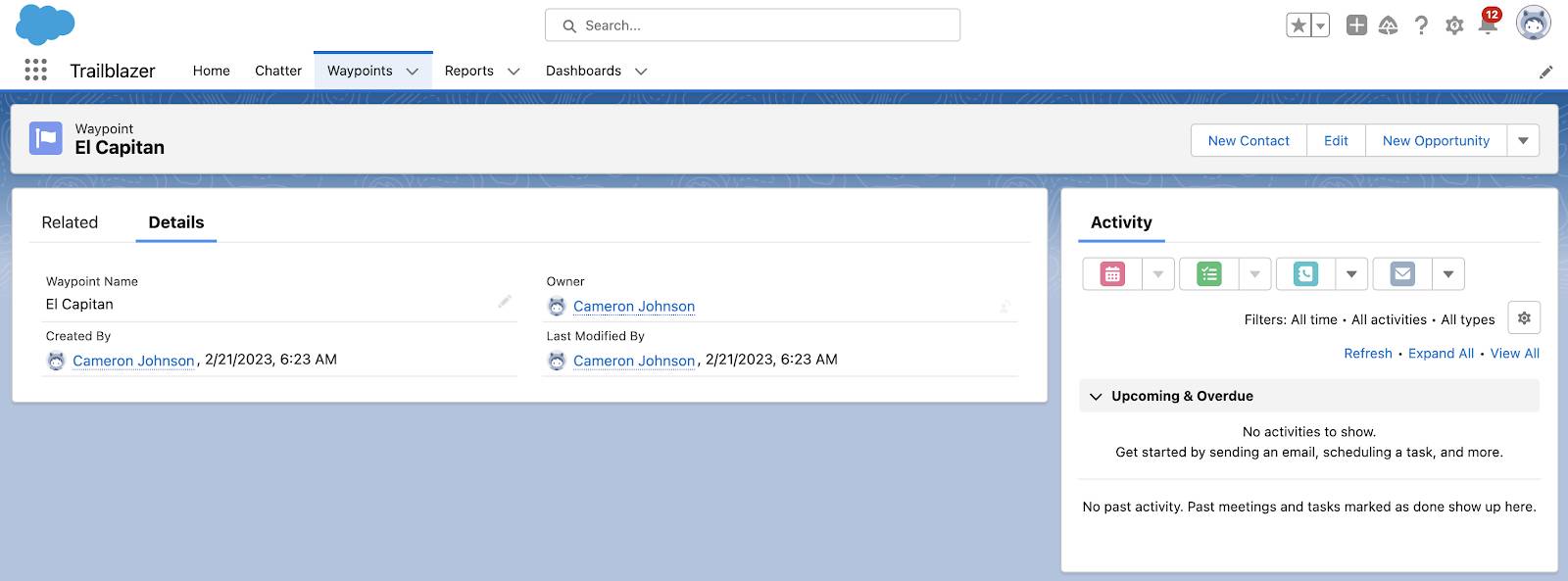Click the Email envelope icon

point(1402,274)
